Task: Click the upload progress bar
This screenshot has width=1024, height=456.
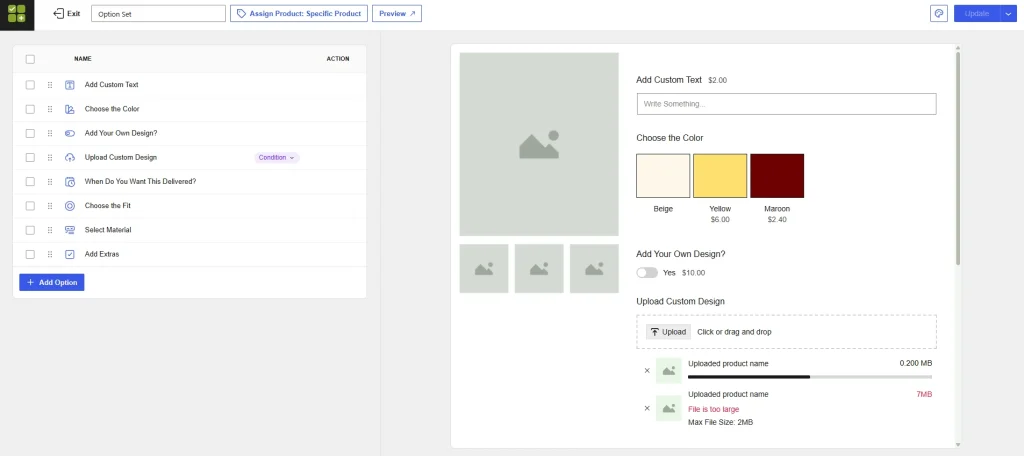Action: 810,377
